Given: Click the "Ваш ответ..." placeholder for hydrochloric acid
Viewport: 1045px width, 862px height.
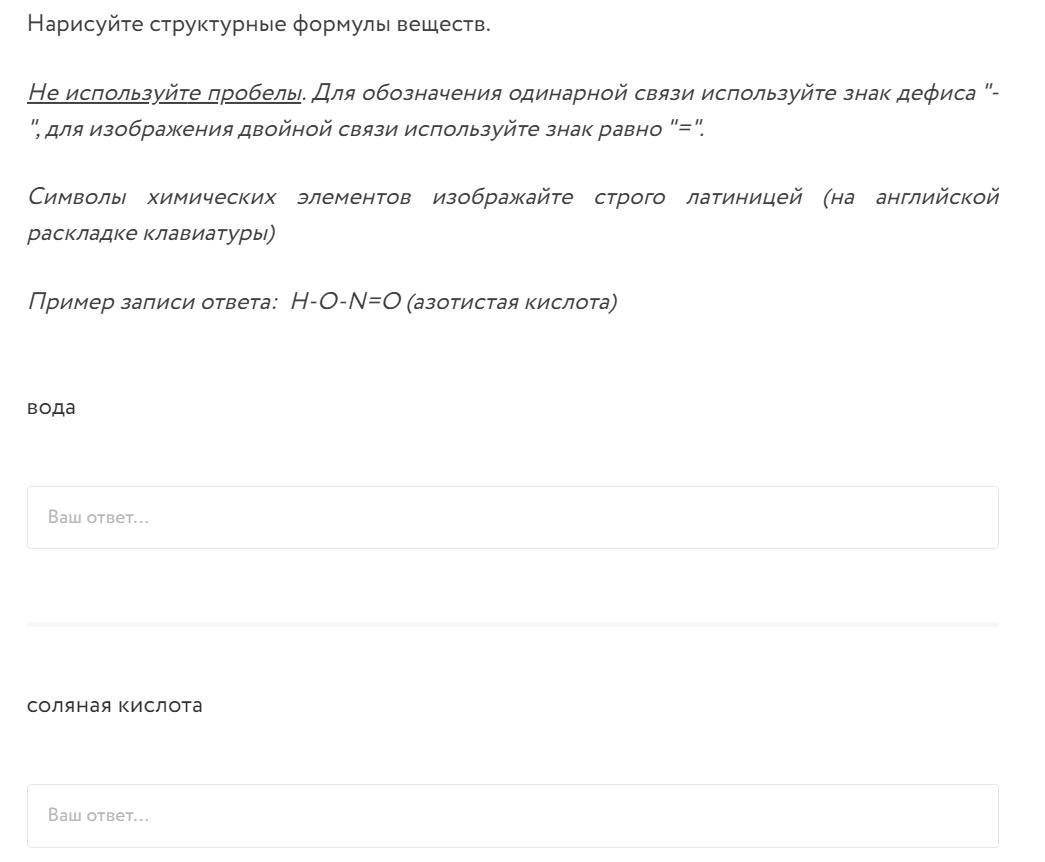Looking at the screenshot, I should (98, 816).
